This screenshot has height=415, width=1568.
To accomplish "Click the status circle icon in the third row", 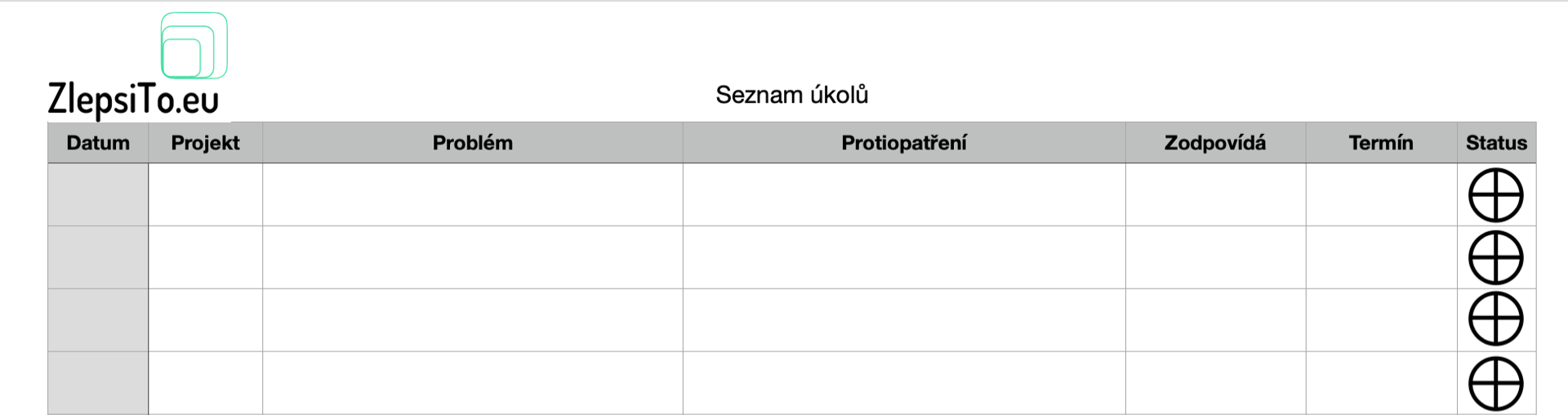I will 1495,319.
